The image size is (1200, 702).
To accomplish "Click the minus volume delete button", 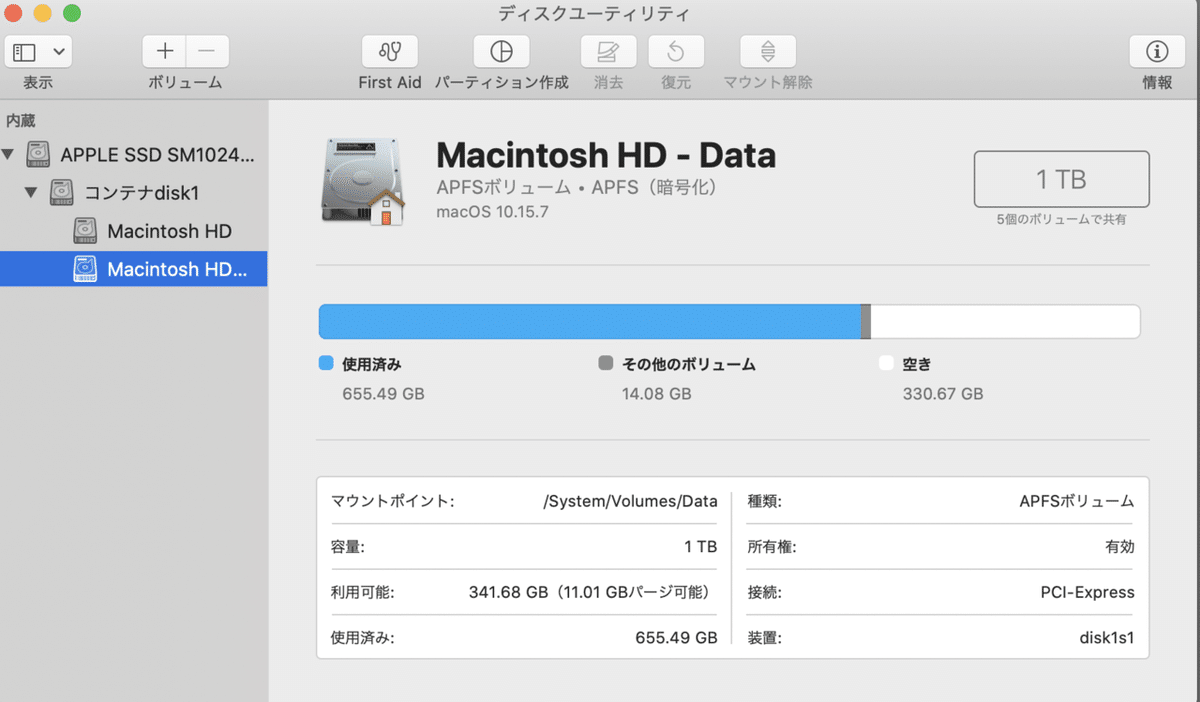I will tap(207, 51).
